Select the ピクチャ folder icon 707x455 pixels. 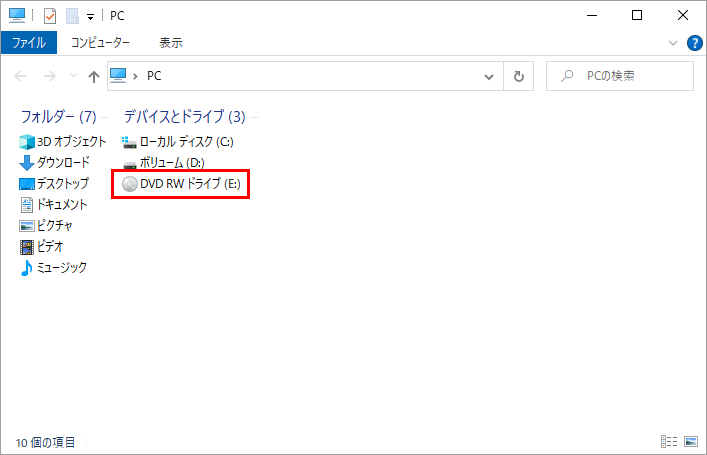click(27, 226)
